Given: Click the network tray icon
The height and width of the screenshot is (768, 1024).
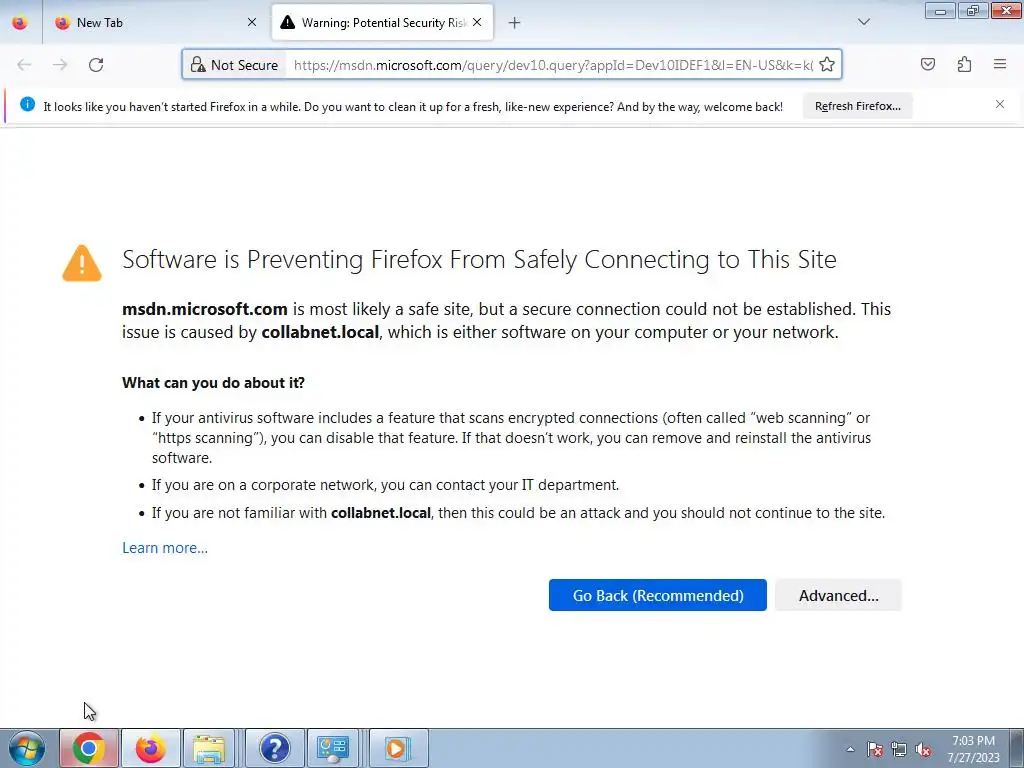Looking at the screenshot, I should [x=899, y=750].
